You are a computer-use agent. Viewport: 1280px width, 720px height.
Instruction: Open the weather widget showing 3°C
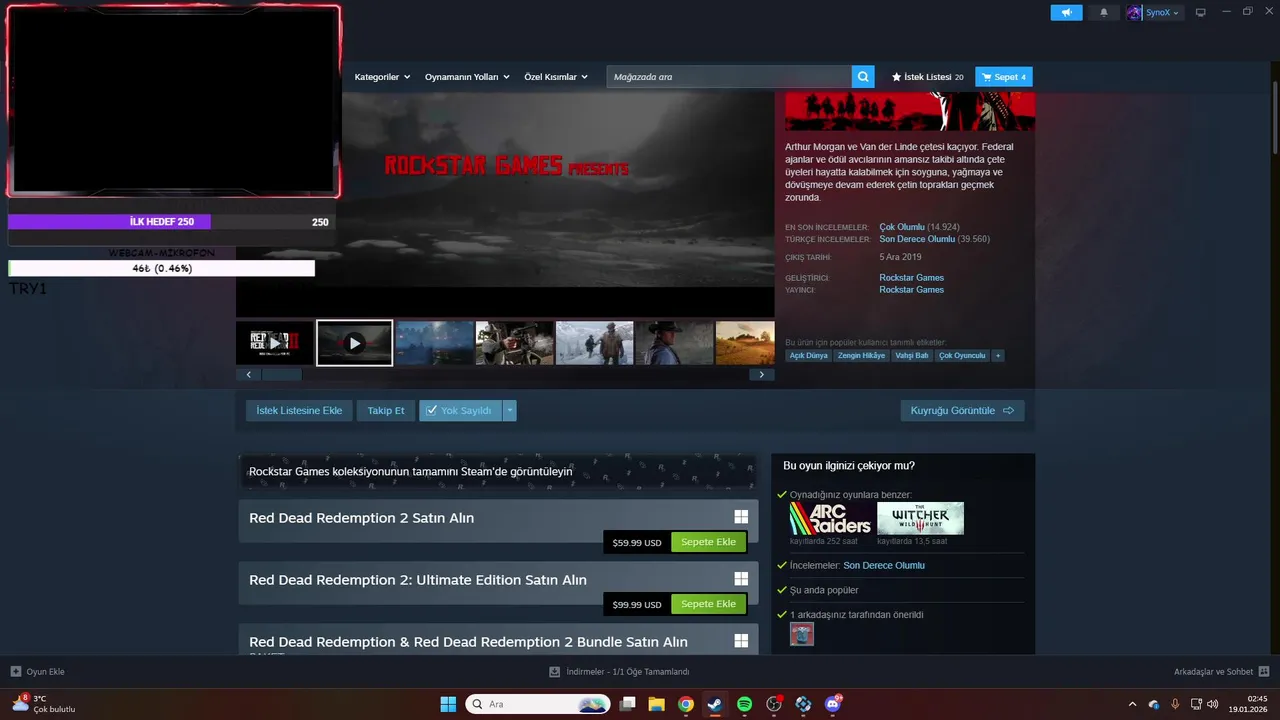[44, 704]
